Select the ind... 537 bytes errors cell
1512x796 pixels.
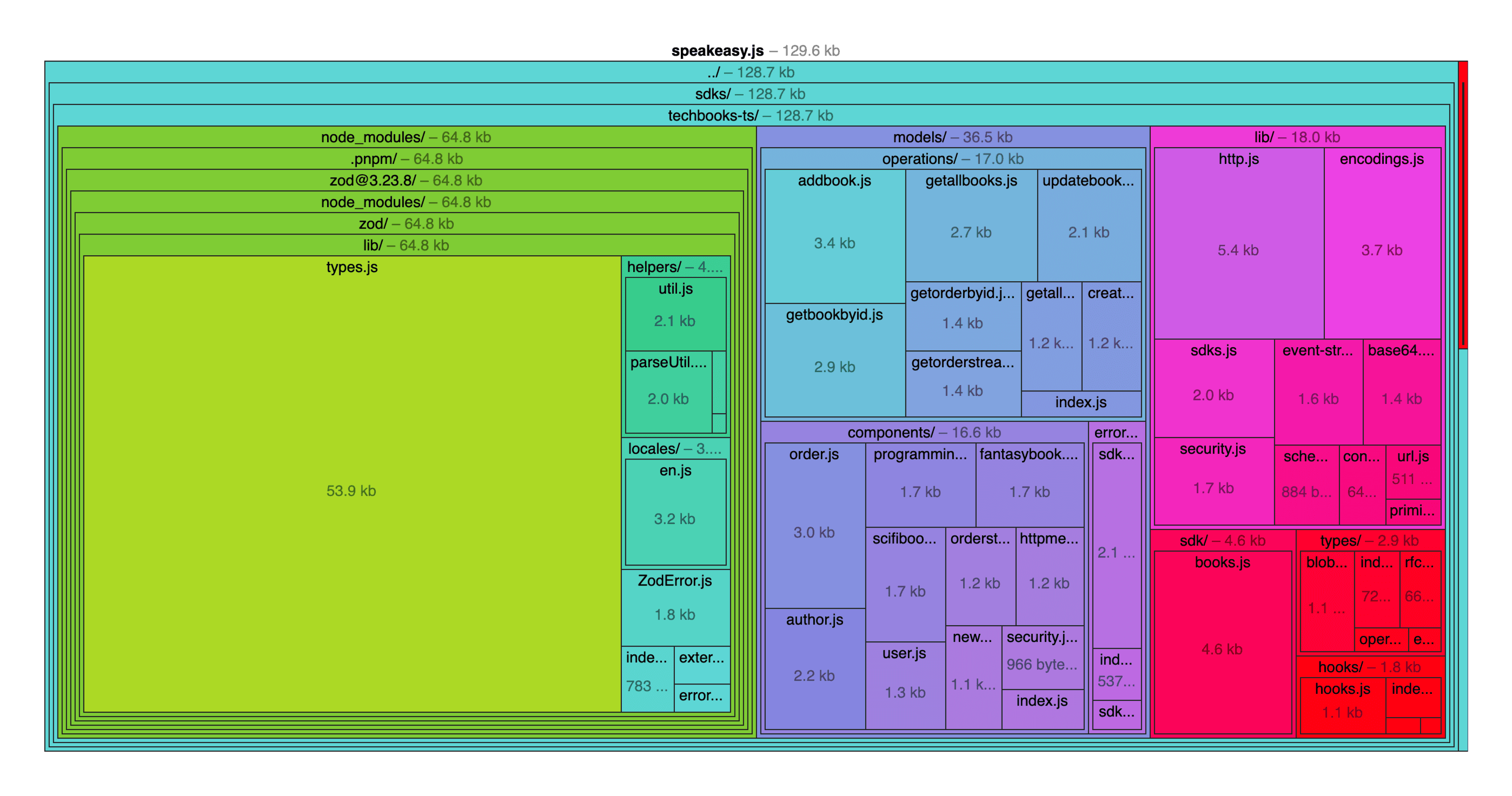pyautogui.click(x=1117, y=674)
